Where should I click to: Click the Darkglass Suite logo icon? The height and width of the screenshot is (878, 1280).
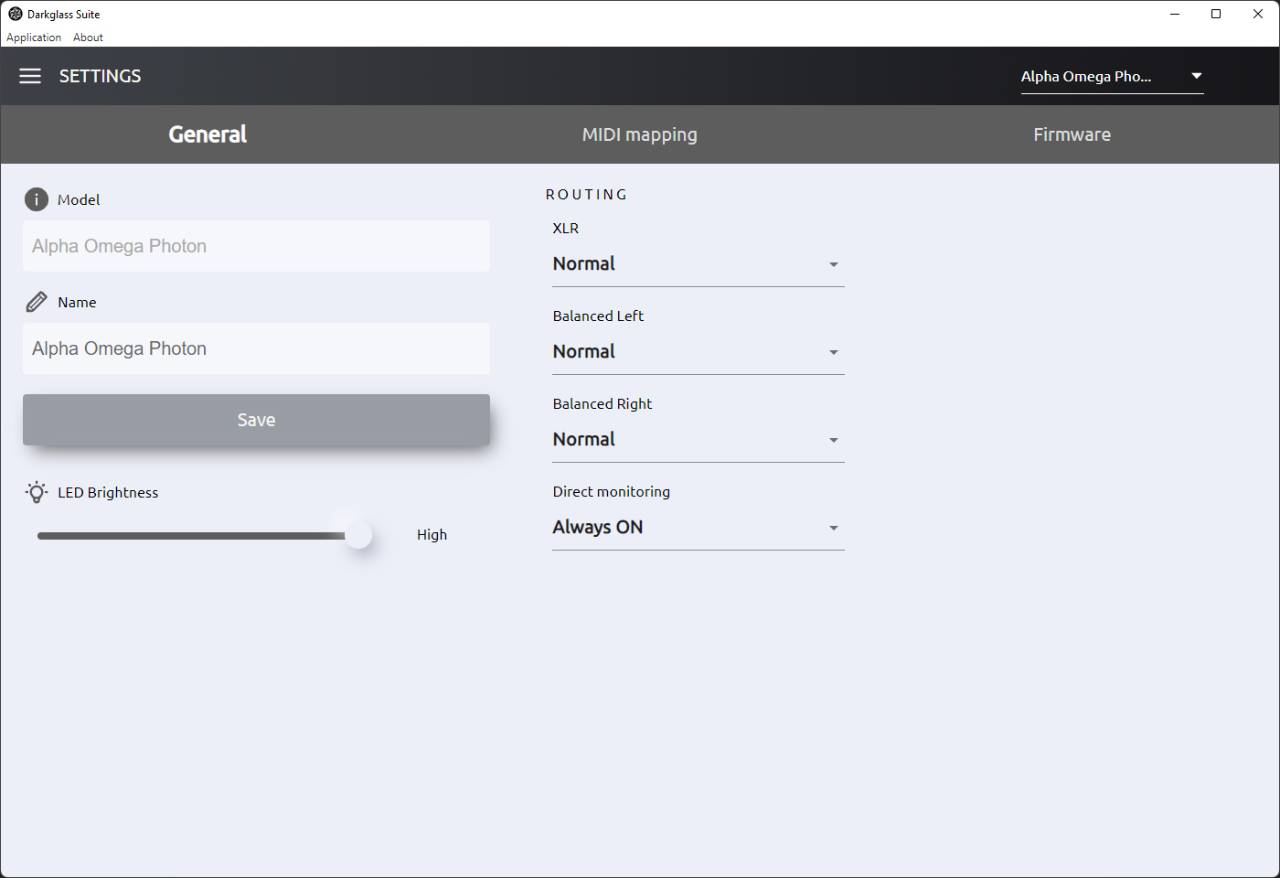[15, 14]
